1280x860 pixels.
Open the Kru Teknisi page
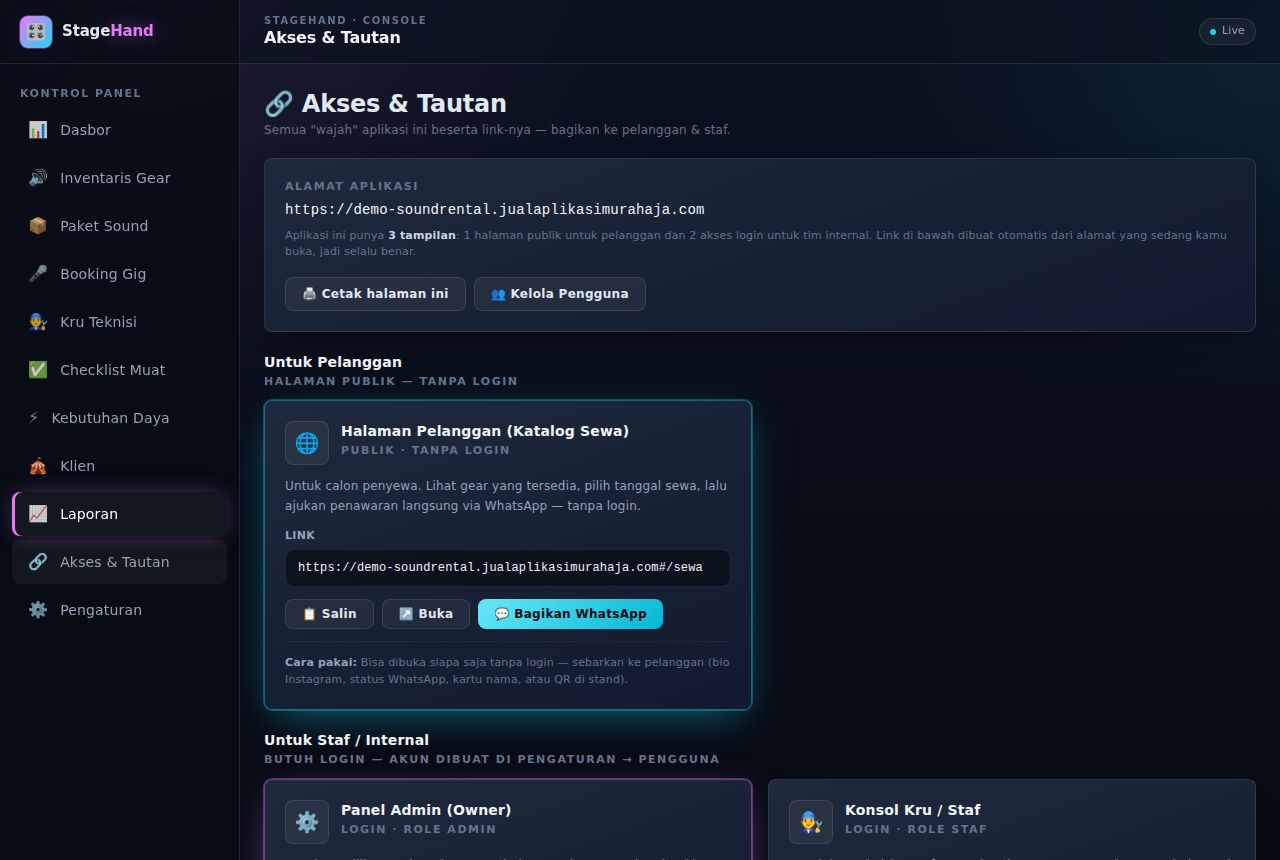pyautogui.click(x=120, y=322)
